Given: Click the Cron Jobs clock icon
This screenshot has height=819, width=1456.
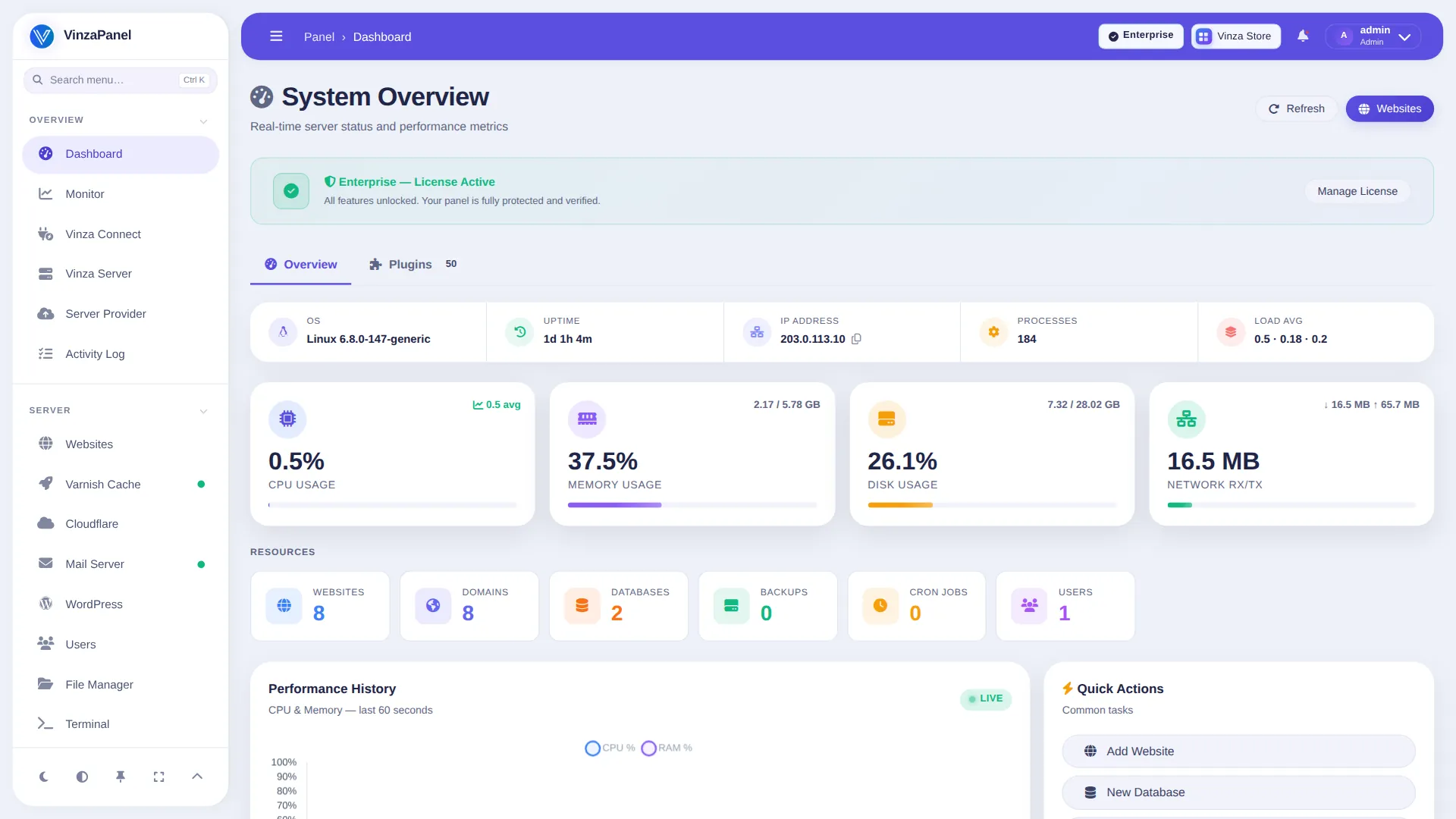Looking at the screenshot, I should (x=880, y=605).
